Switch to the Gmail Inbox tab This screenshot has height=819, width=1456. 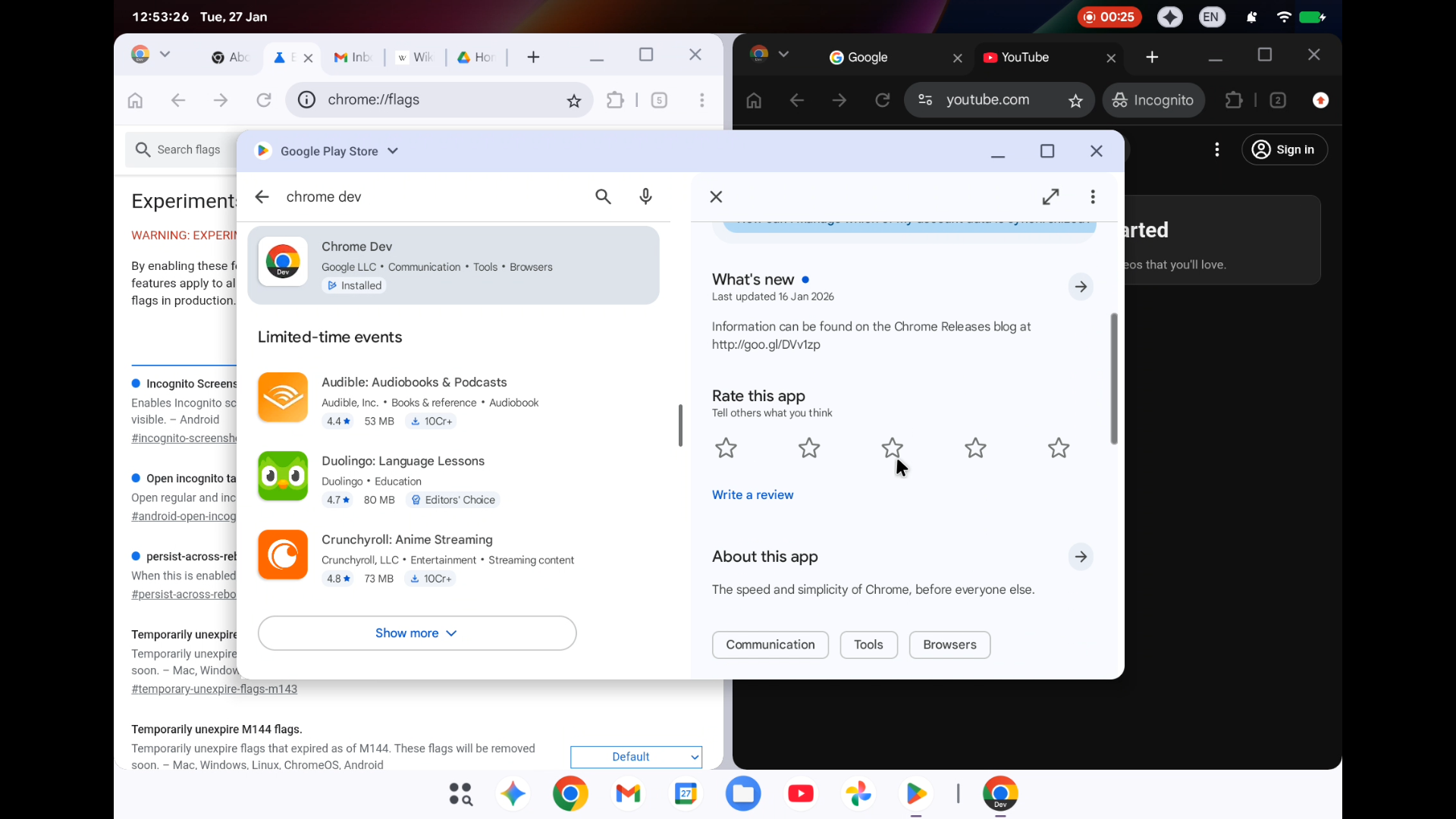(353, 58)
